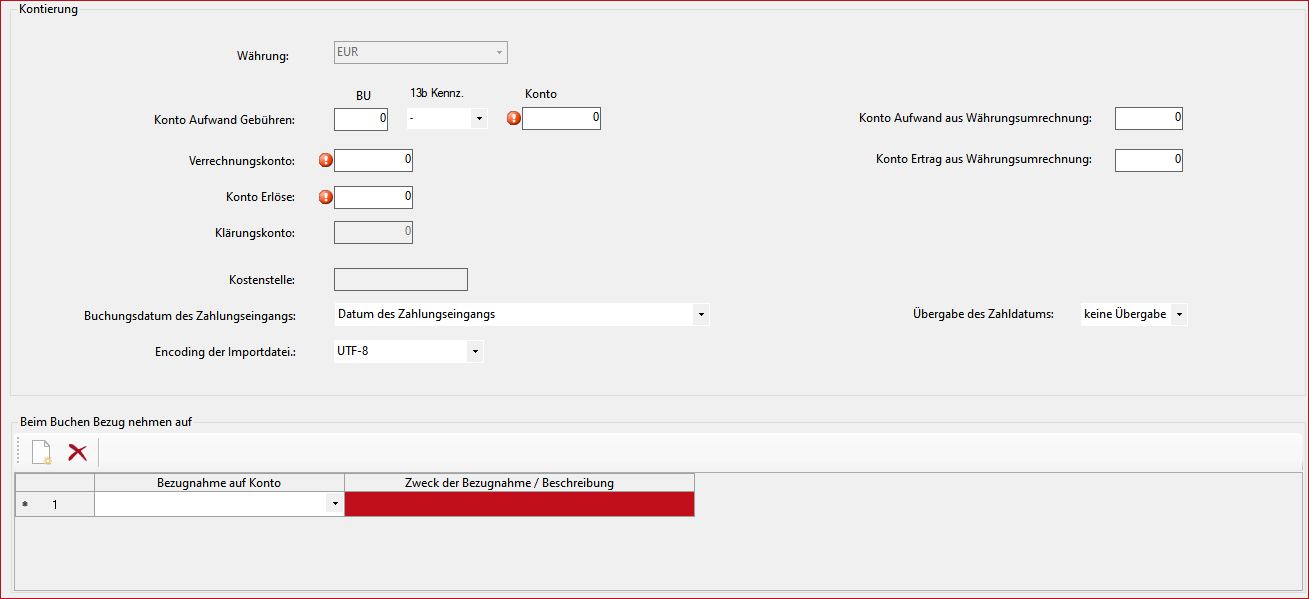Click error icon beside Konto Erlöse field
Screen dimensions: 1309x599
(x=325, y=197)
